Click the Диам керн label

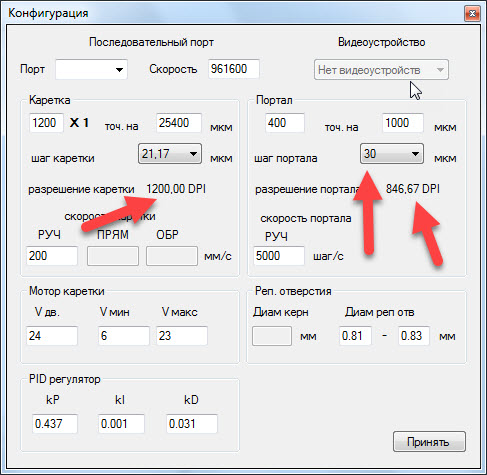[x=280, y=312]
